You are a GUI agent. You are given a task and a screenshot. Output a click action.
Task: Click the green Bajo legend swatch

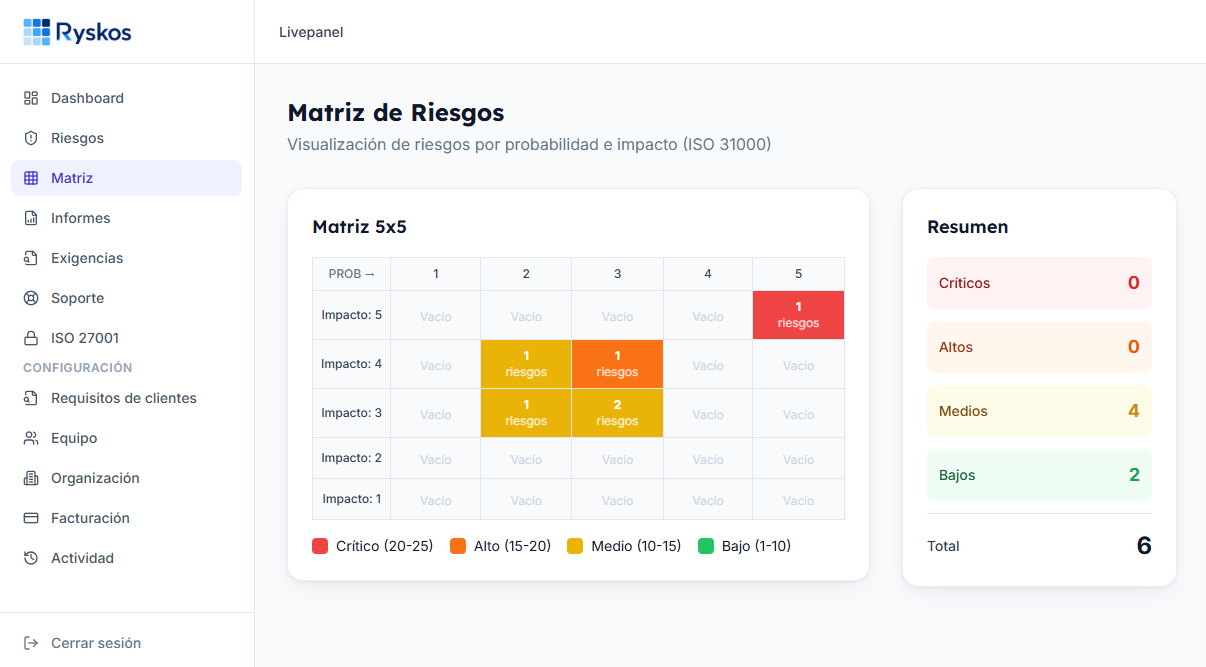coord(706,546)
